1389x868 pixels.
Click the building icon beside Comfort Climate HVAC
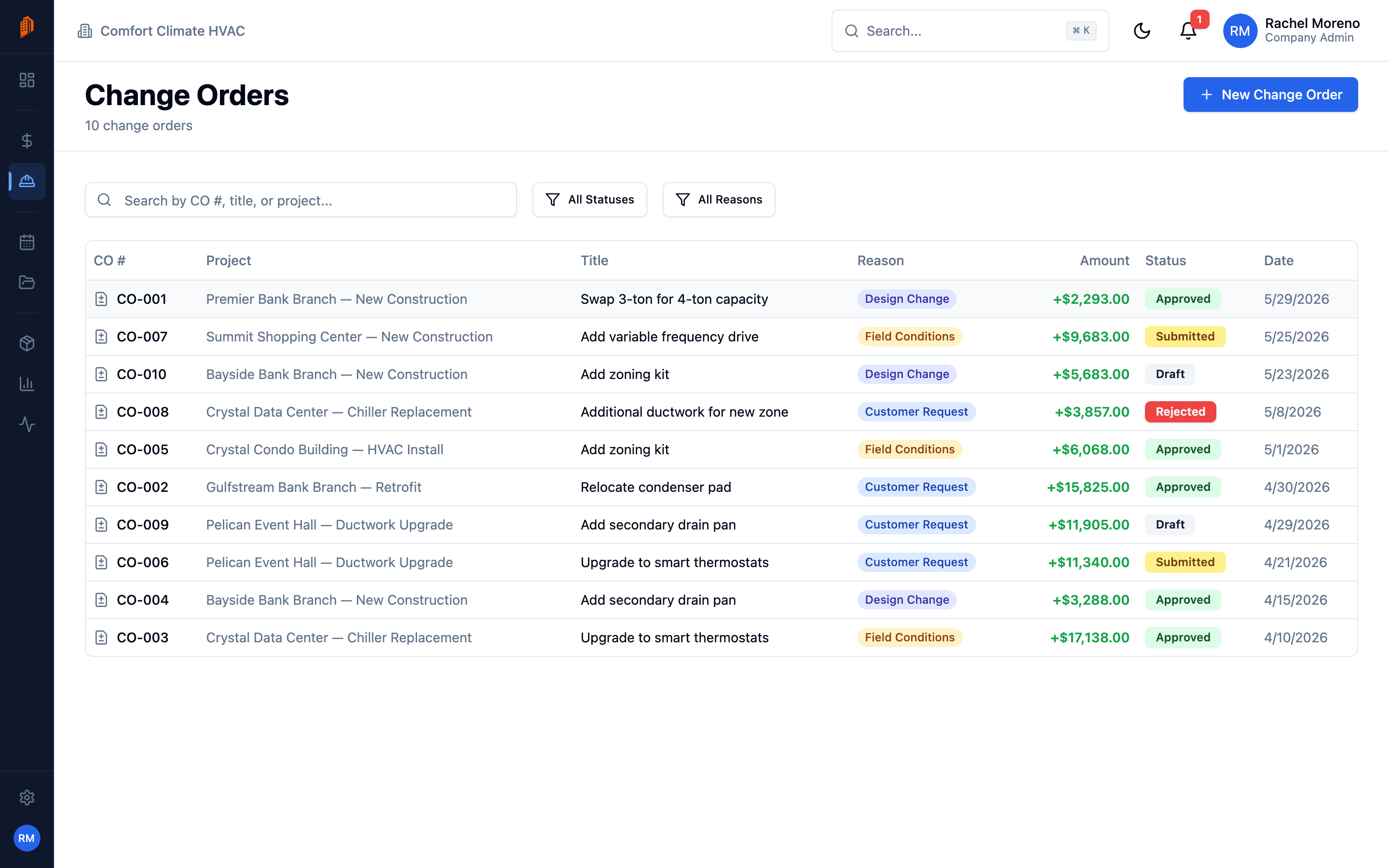(x=85, y=31)
